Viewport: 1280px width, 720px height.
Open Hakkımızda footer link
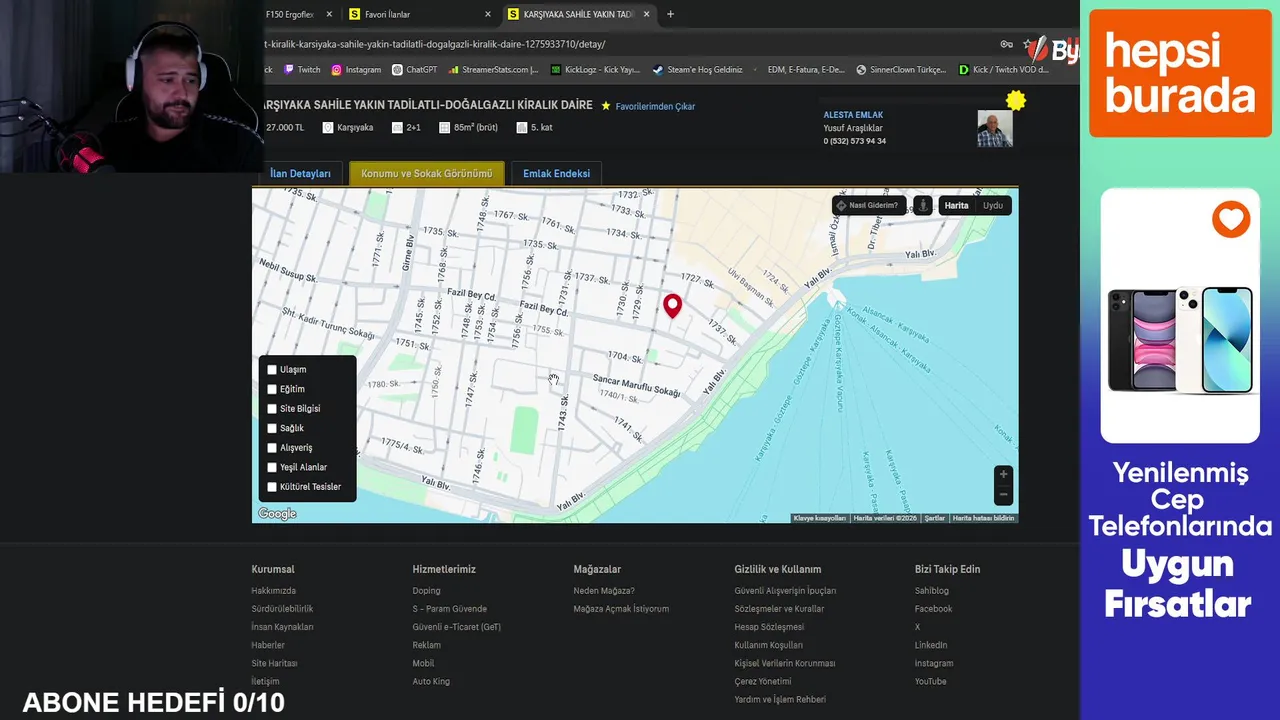pyautogui.click(x=273, y=591)
